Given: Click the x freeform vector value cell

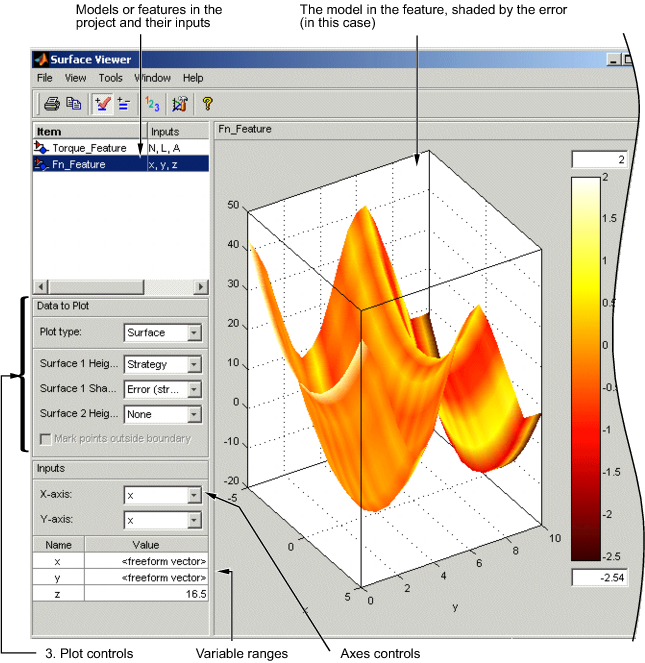Looking at the screenshot, I should 146,561.
